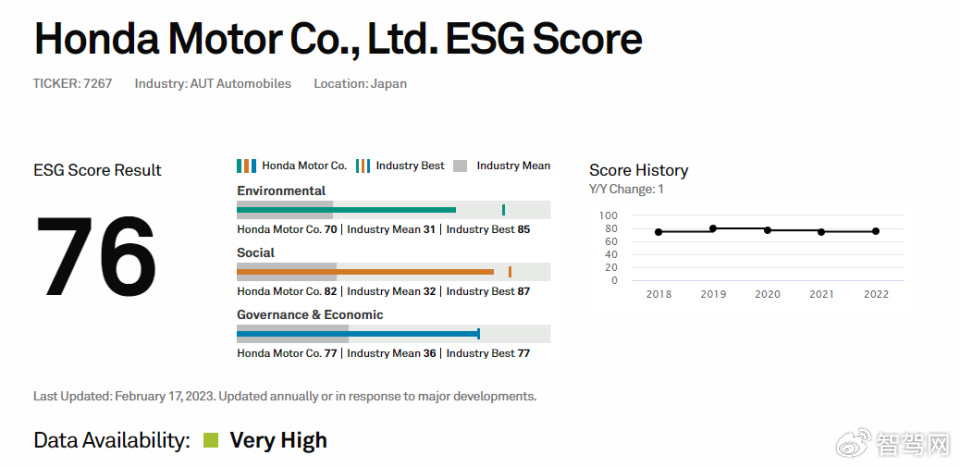This screenshot has width=960, height=467.
Task: Click the Social heading
Action: (x=256, y=253)
